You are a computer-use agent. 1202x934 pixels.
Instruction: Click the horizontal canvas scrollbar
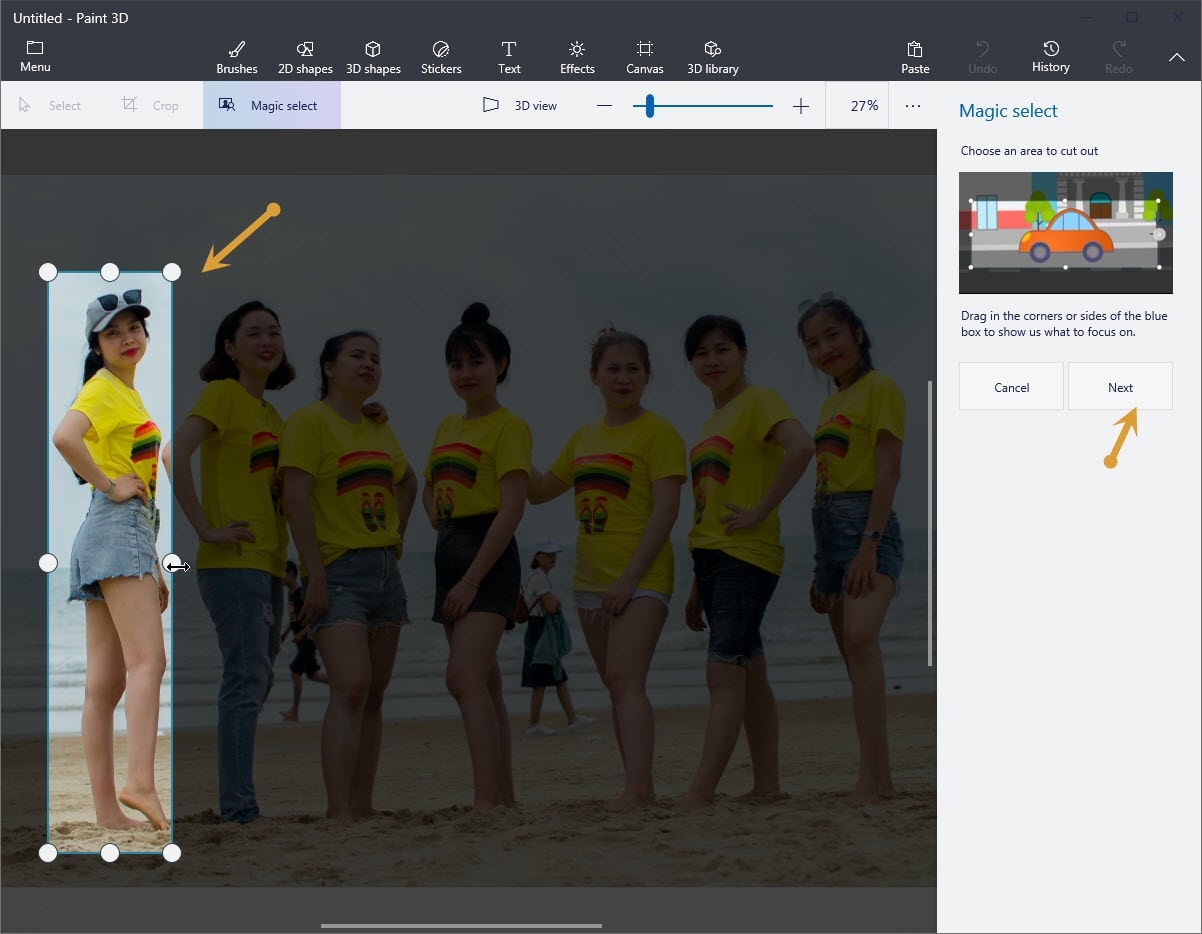pyautogui.click(x=461, y=926)
